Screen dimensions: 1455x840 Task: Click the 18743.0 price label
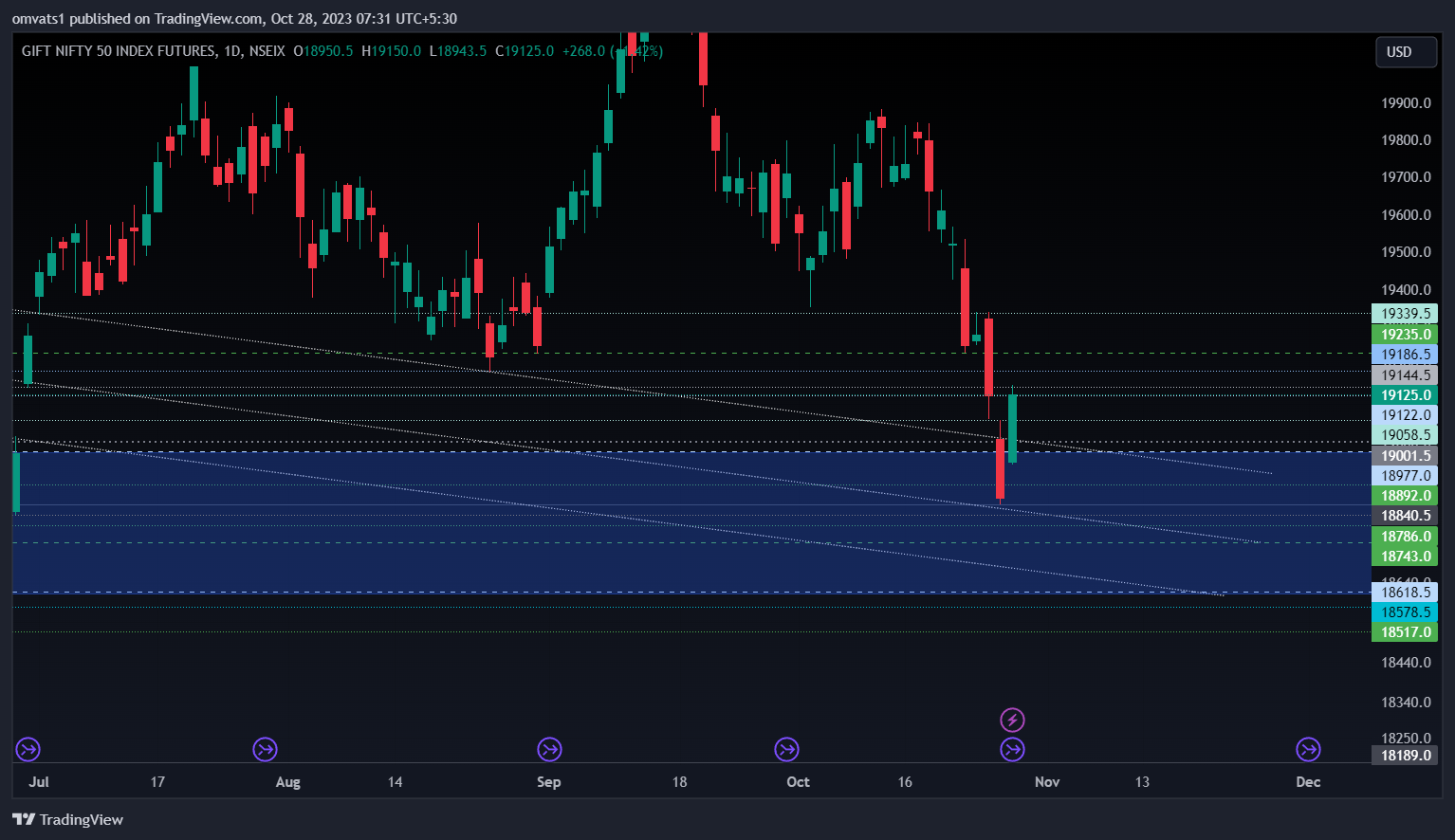click(x=1405, y=557)
